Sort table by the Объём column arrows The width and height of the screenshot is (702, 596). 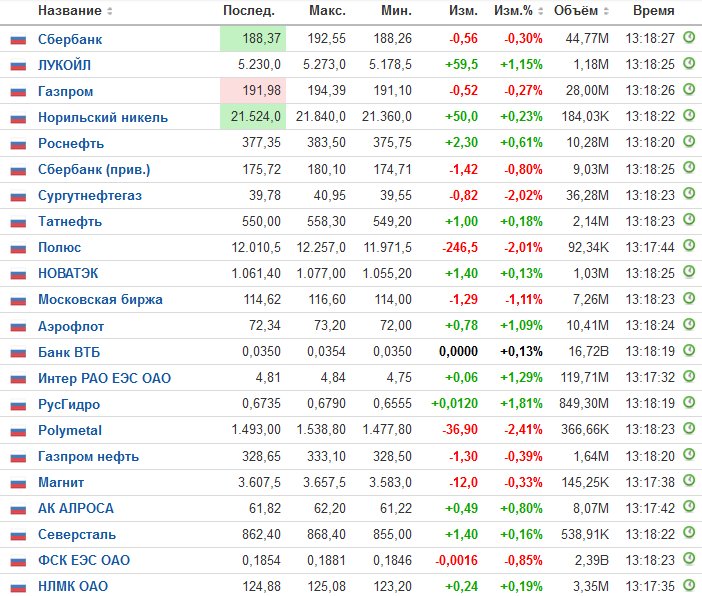coord(606,11)
